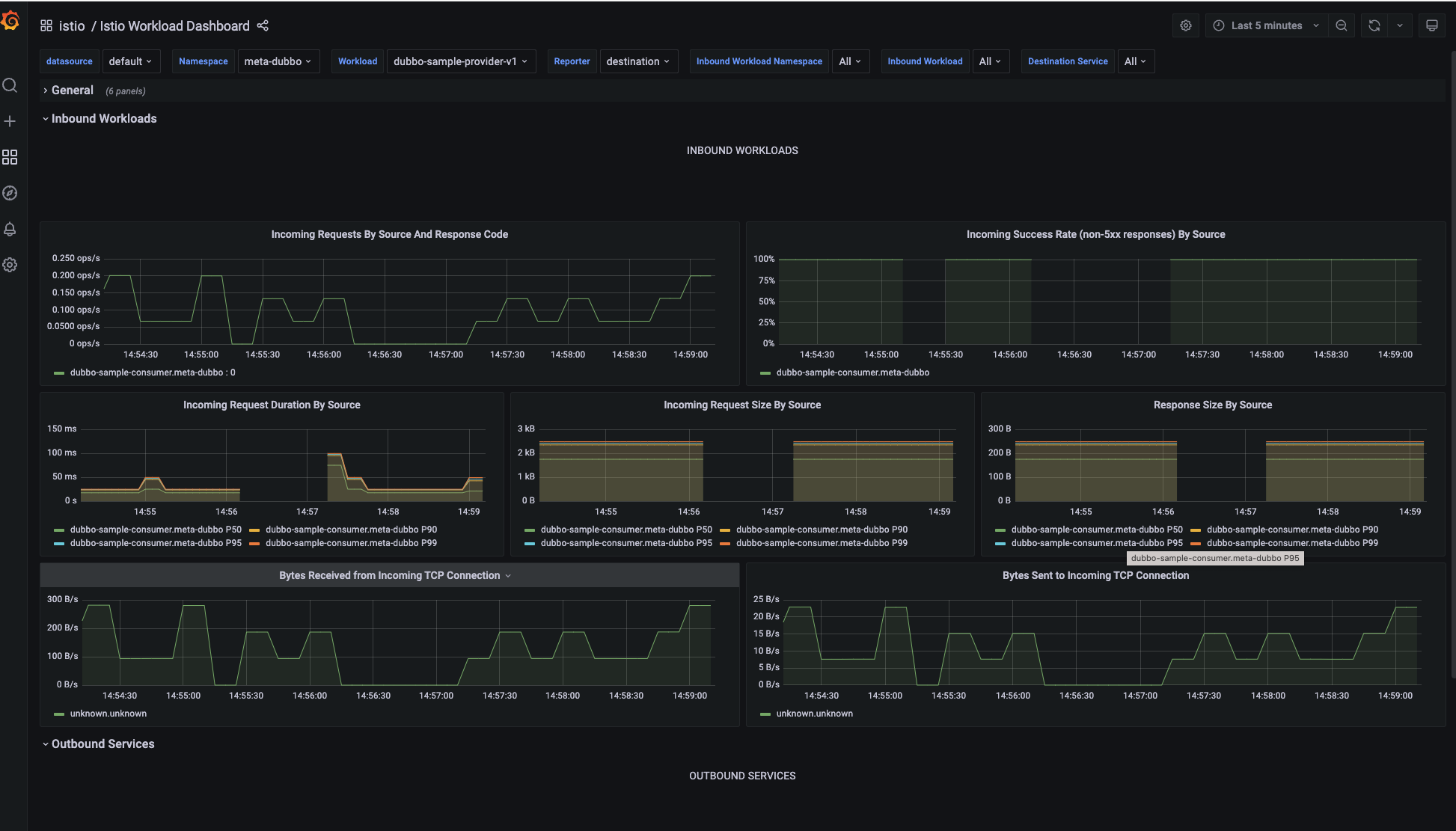
Task: Open Incoming Request Duration By Source title menu
Action: tap(272, 405)
